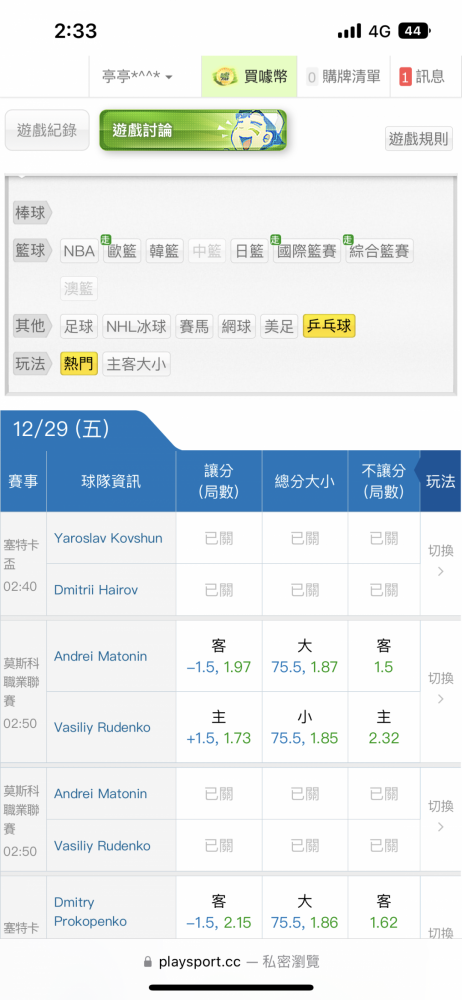
Task: Open the 訊息 messages with red badge
Action: coord(422,77)
